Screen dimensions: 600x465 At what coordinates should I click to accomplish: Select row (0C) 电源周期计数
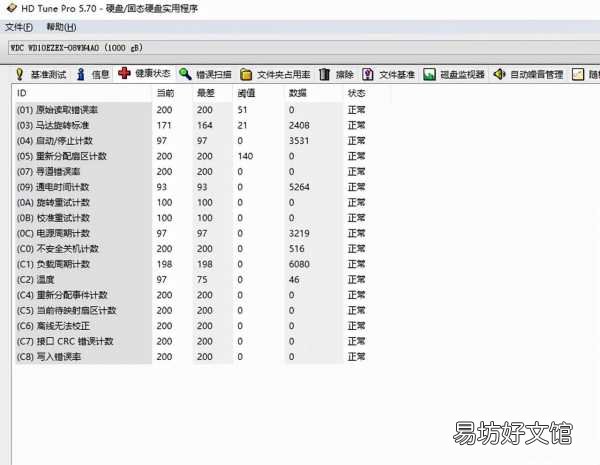point(191,233)
